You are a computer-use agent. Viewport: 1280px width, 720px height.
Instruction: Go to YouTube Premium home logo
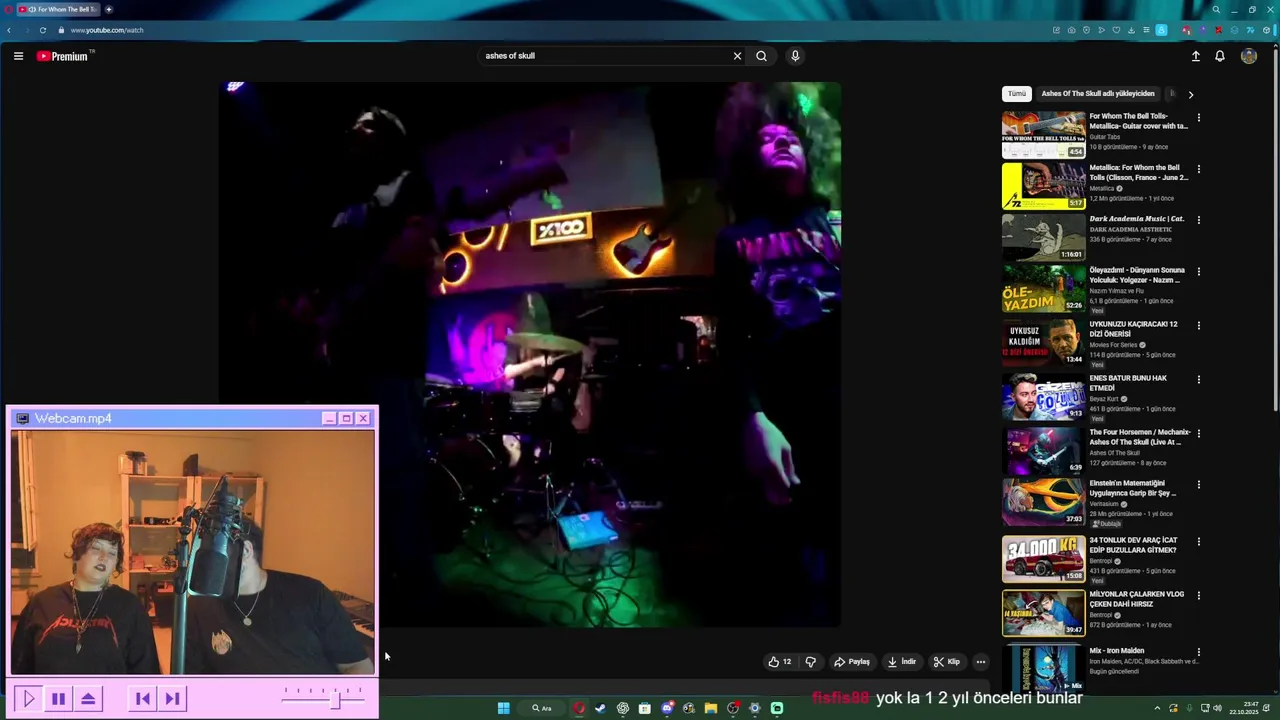[65, 56]
